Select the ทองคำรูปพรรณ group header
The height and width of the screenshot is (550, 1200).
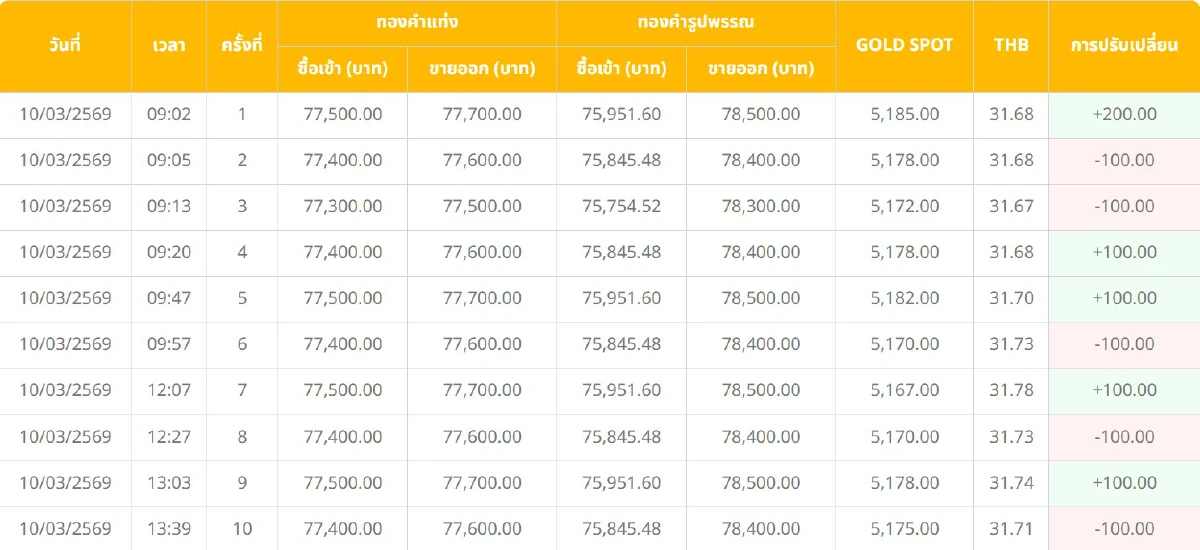coord(696,22)
